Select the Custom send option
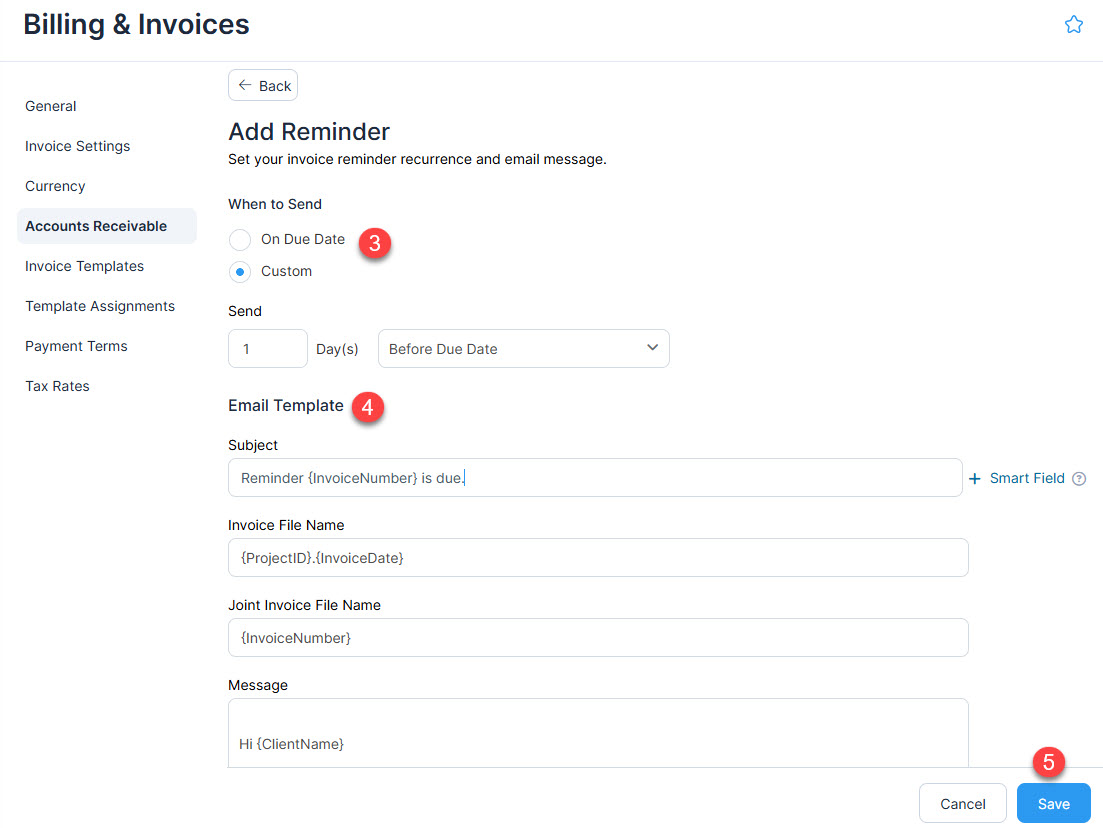The height and width of the screenshot is (828, 1103). coord(240,271)
